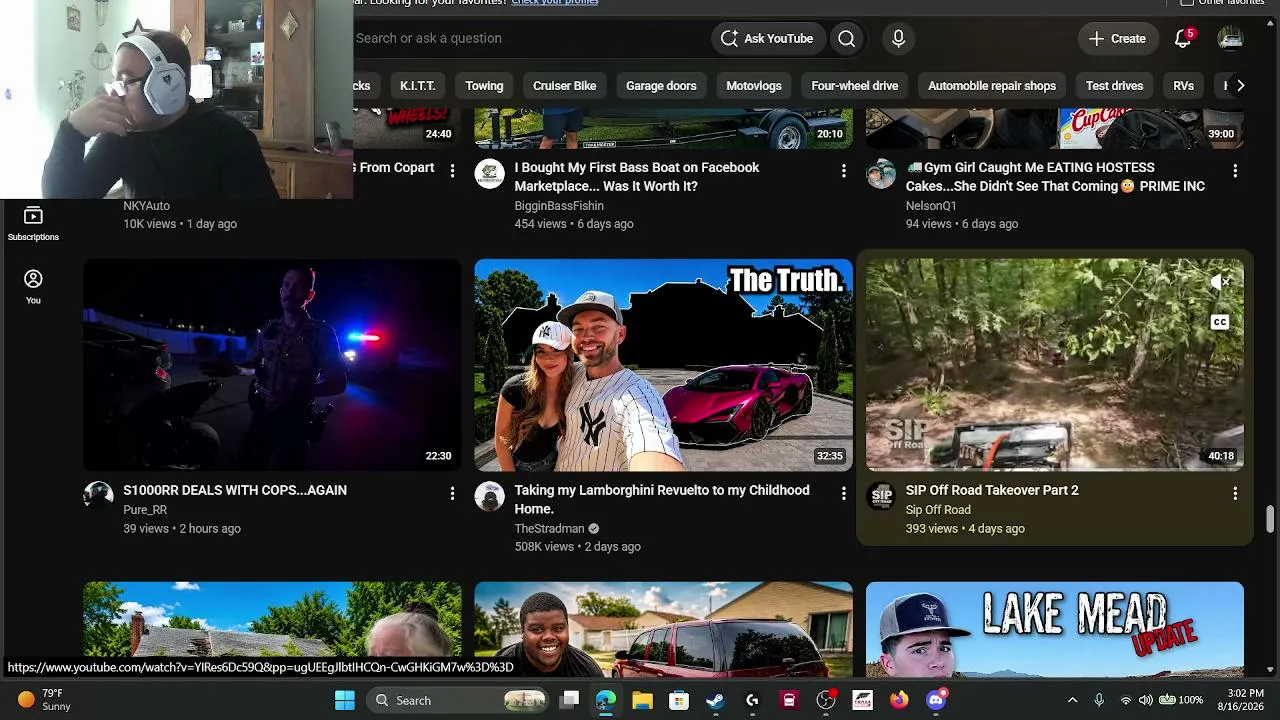Image resolution: width=1280 pixels, height=720 pixels.
Task: Click the Ask YouTube button
Action: click(768, 38)
